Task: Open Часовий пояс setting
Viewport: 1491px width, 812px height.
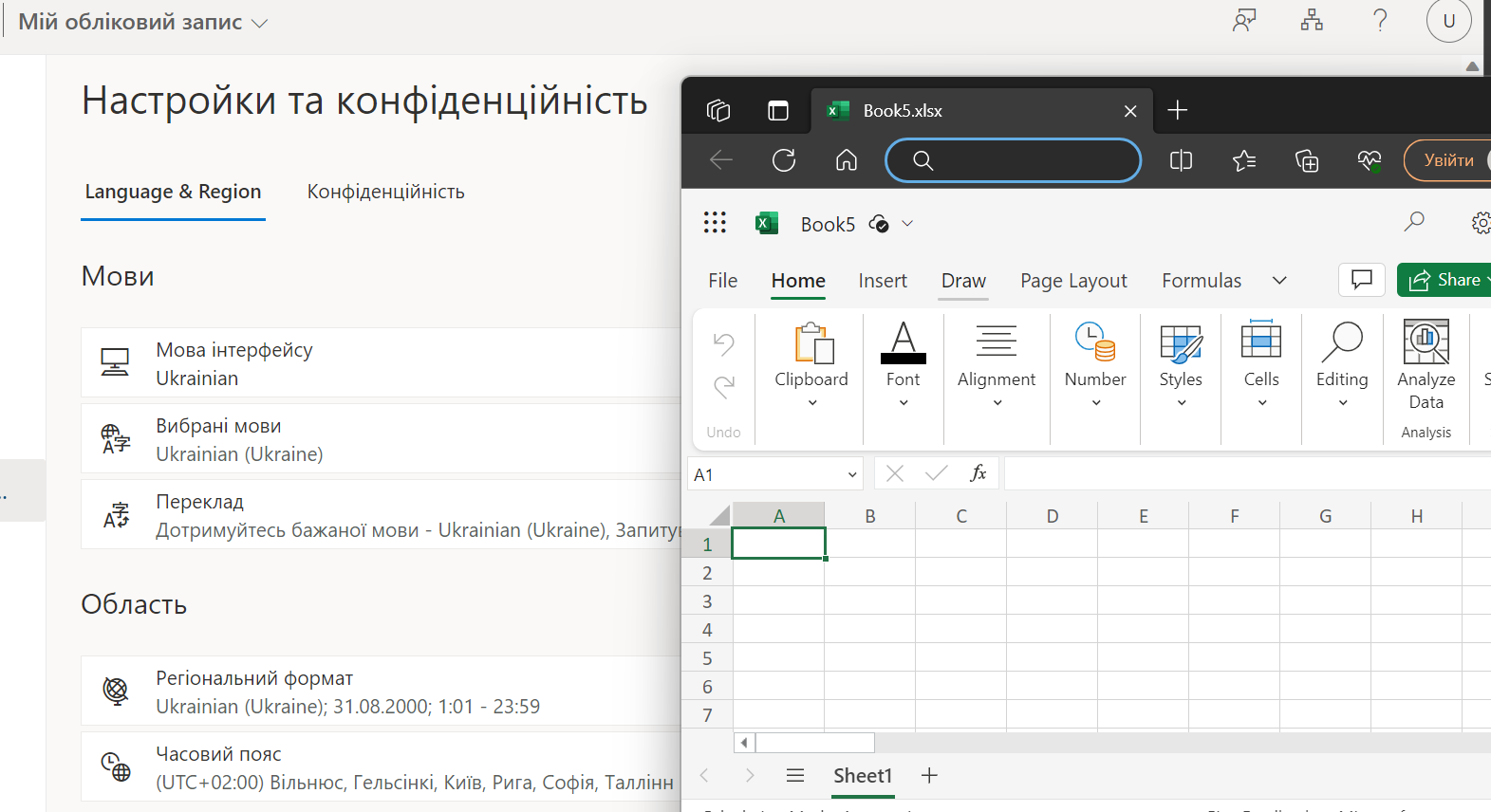Action: pos(382,766)
